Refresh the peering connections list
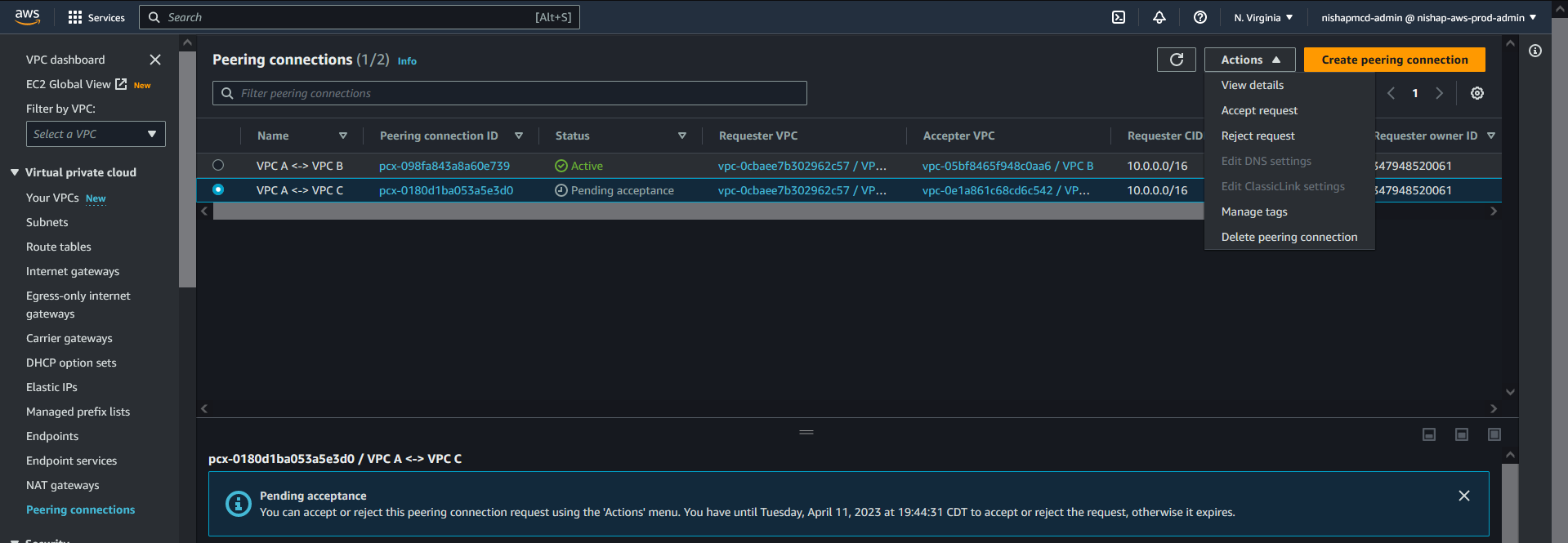This screenshot has width=1568, height=543. [1176, 60]
